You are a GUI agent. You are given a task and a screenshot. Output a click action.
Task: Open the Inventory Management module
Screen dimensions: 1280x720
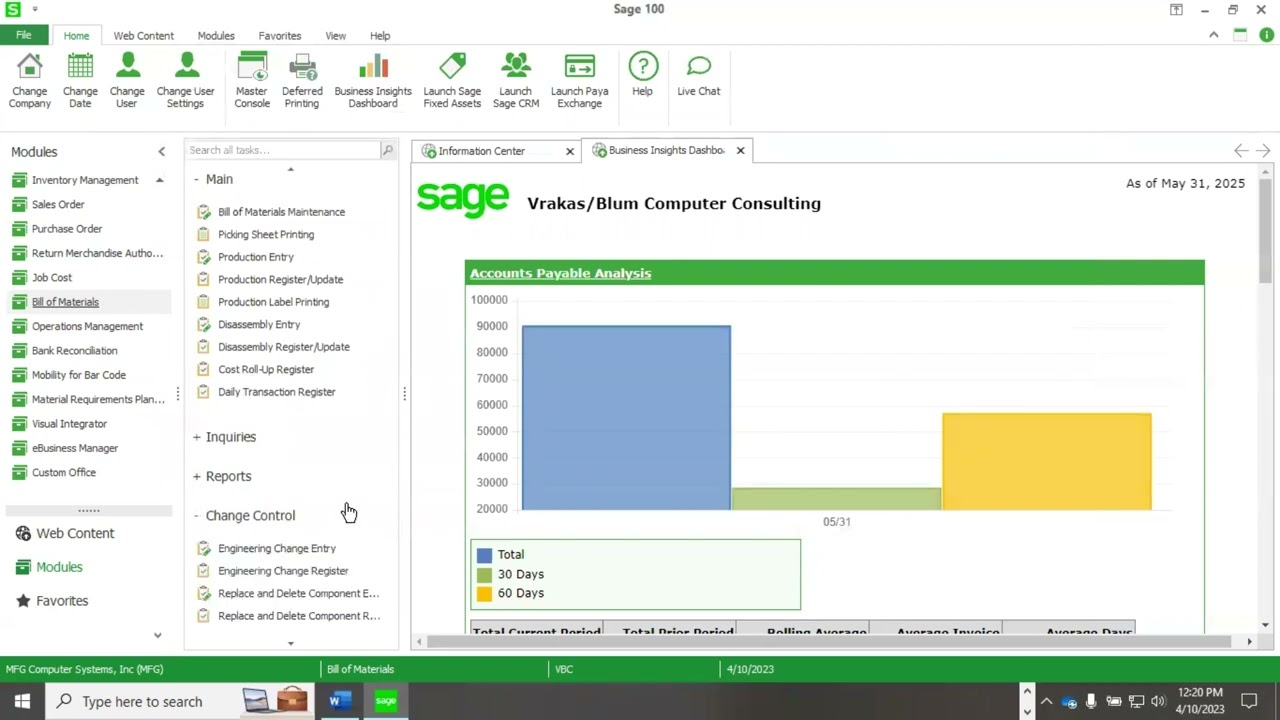85,180
